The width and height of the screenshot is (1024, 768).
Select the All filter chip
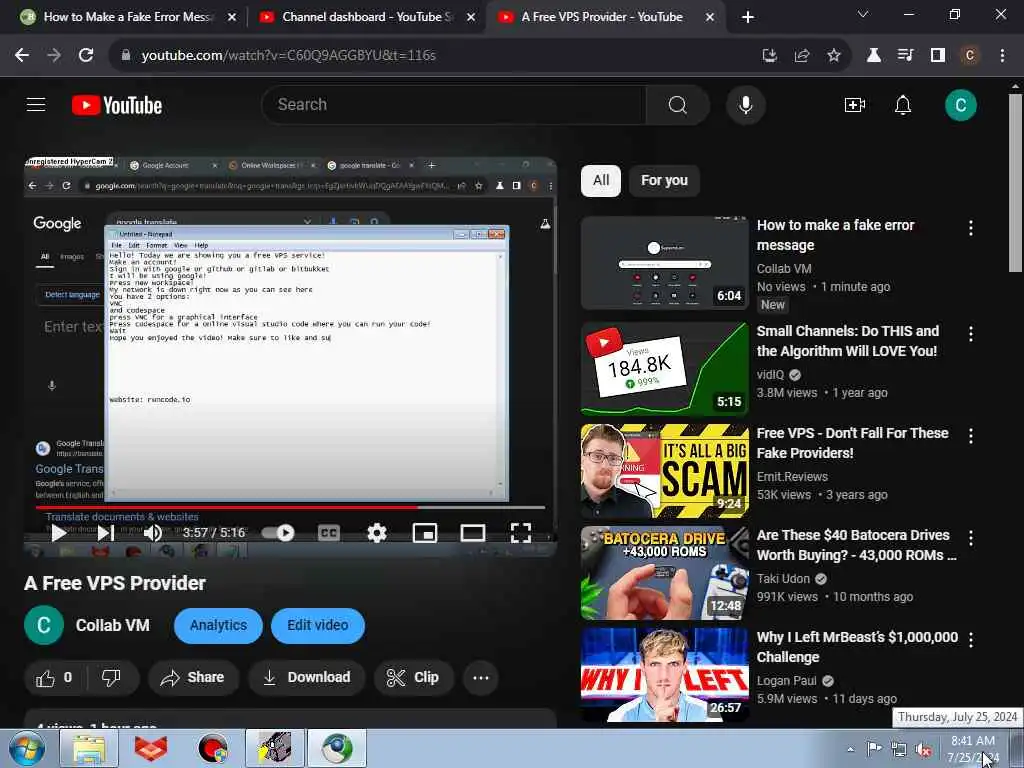tap(601, 180)
